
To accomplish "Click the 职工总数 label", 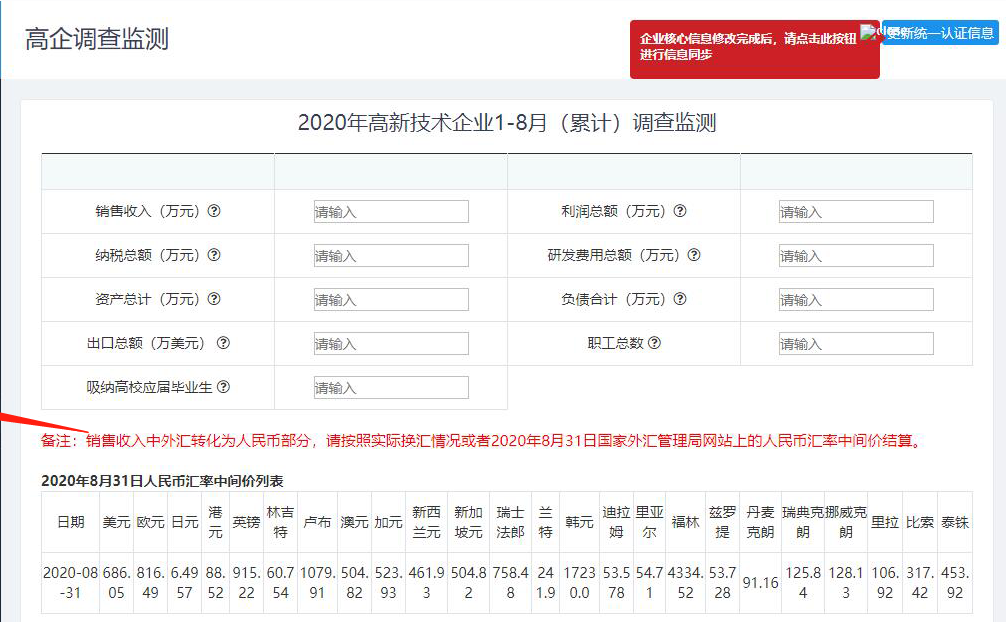I will pos(615,343).
